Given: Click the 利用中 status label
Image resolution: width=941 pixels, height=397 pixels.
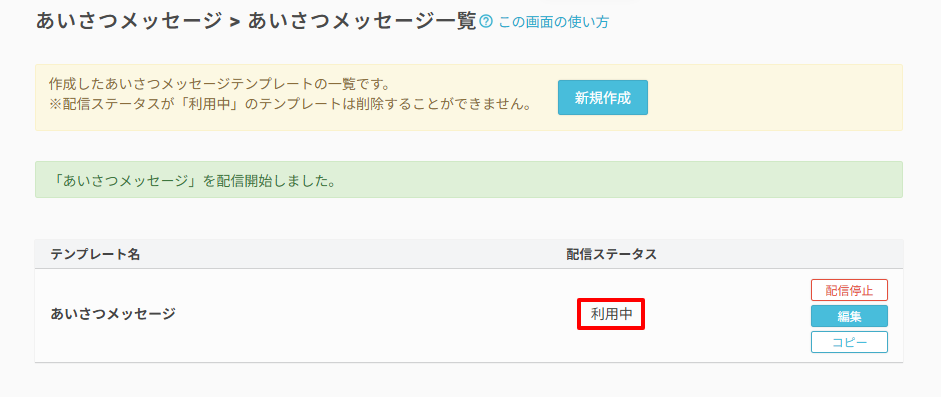Looking at the screenshot, I should (611, 314).
